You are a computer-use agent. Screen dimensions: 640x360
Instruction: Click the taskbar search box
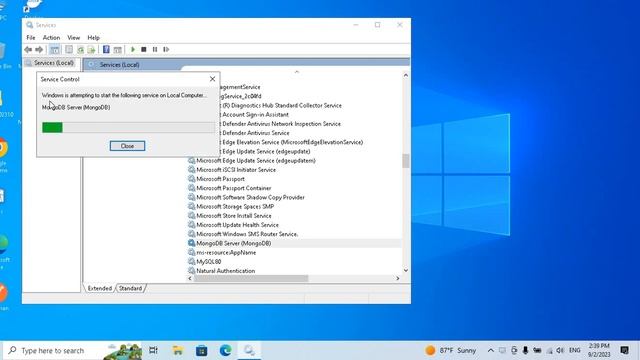(73, 350)
